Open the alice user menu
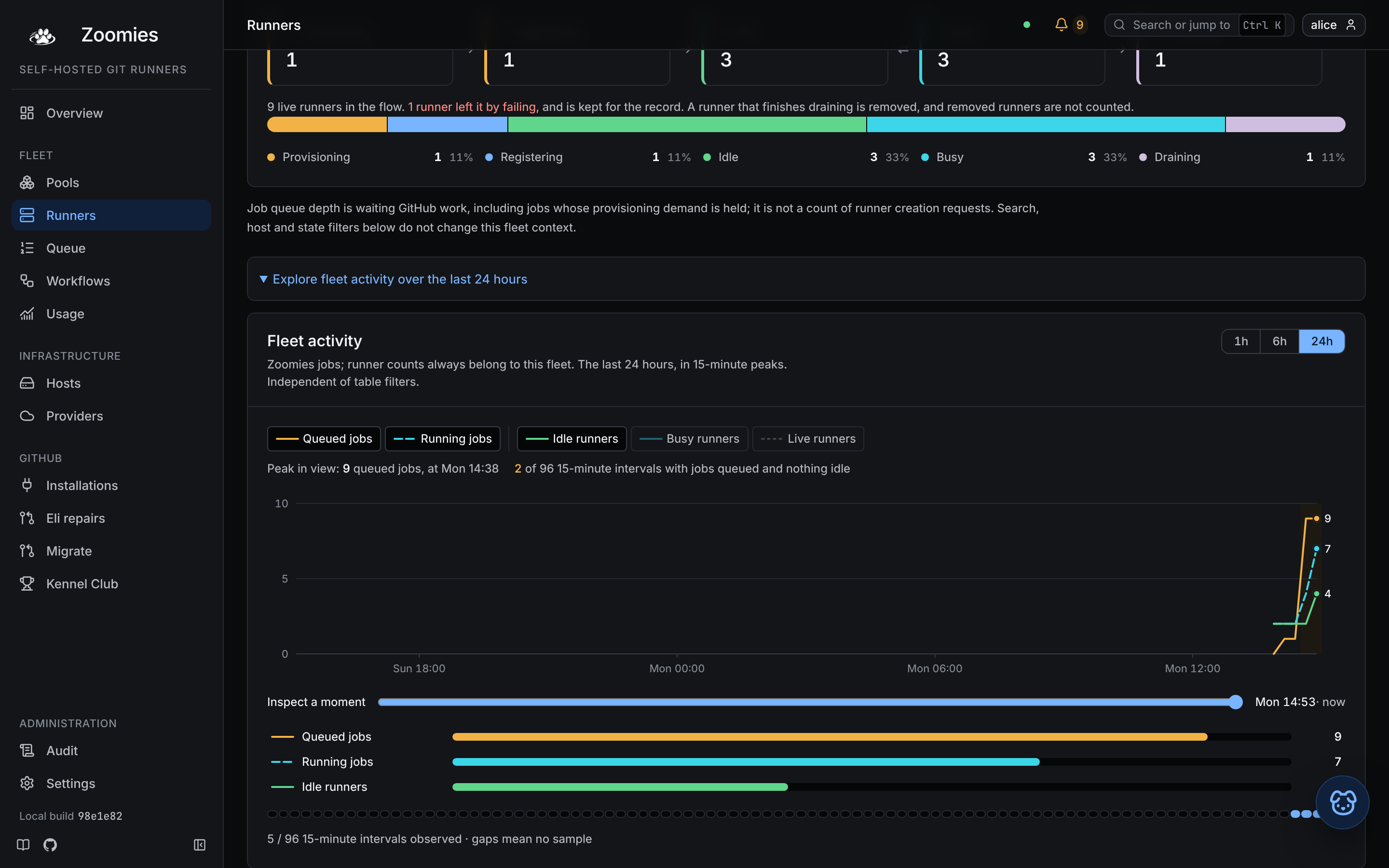 (x=1334, y=25)
